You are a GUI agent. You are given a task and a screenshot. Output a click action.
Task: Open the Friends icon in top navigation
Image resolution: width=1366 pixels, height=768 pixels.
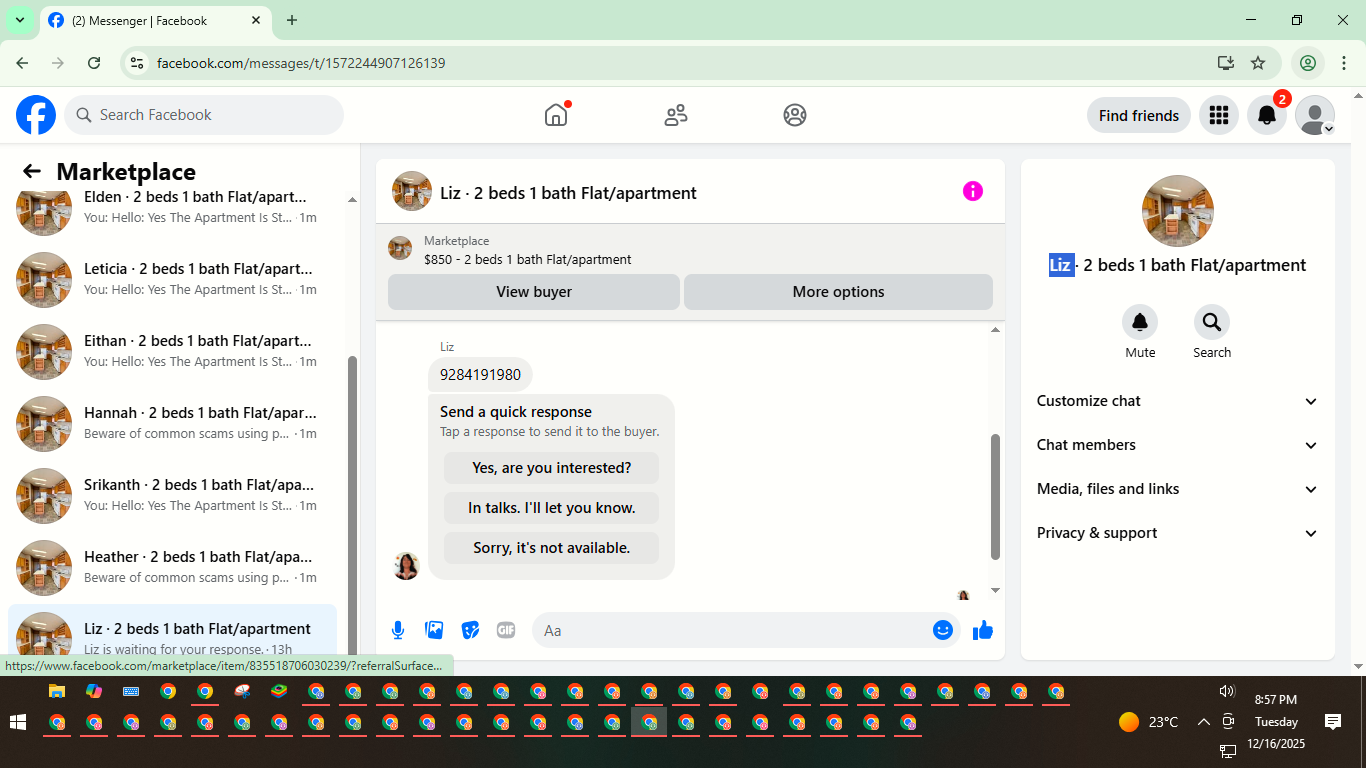point(676,115)
